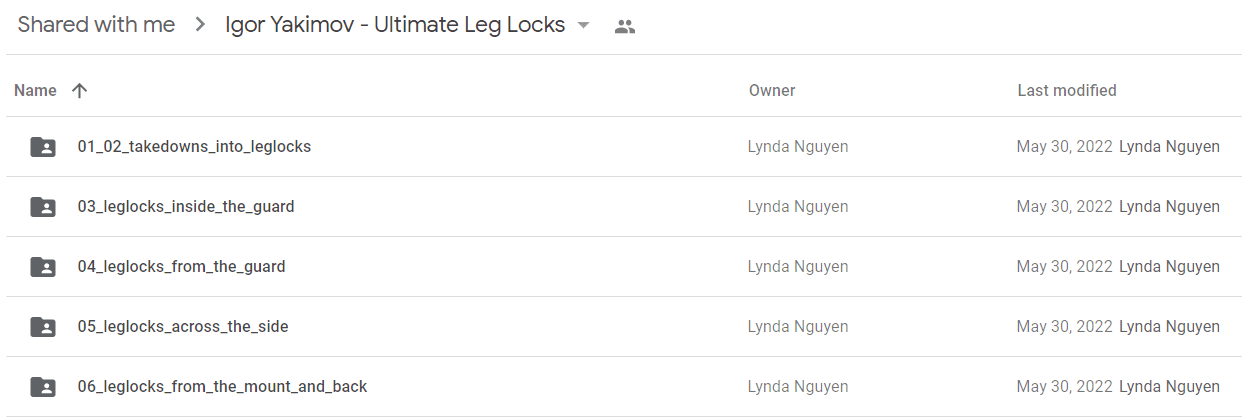This screenshot has width=1242, height=418.
Task: Select the 04_leglocks_from_the_guard folder name
Action: tap(182, 267)
